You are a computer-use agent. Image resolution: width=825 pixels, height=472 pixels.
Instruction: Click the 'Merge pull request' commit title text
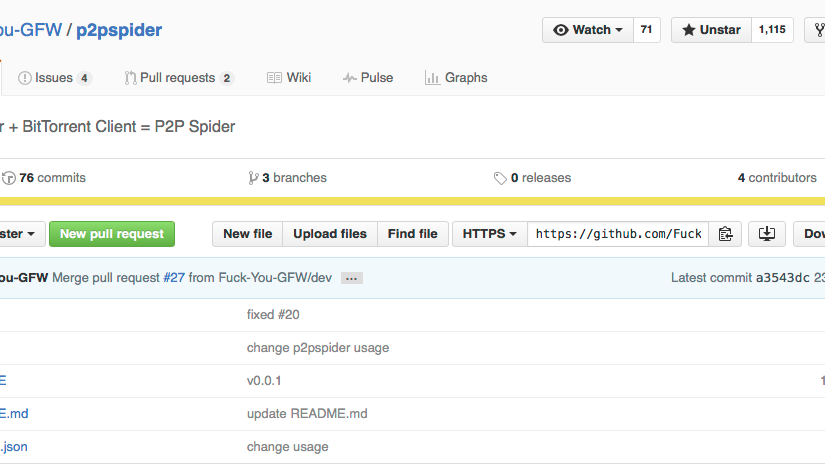click(x=106, y=278)
